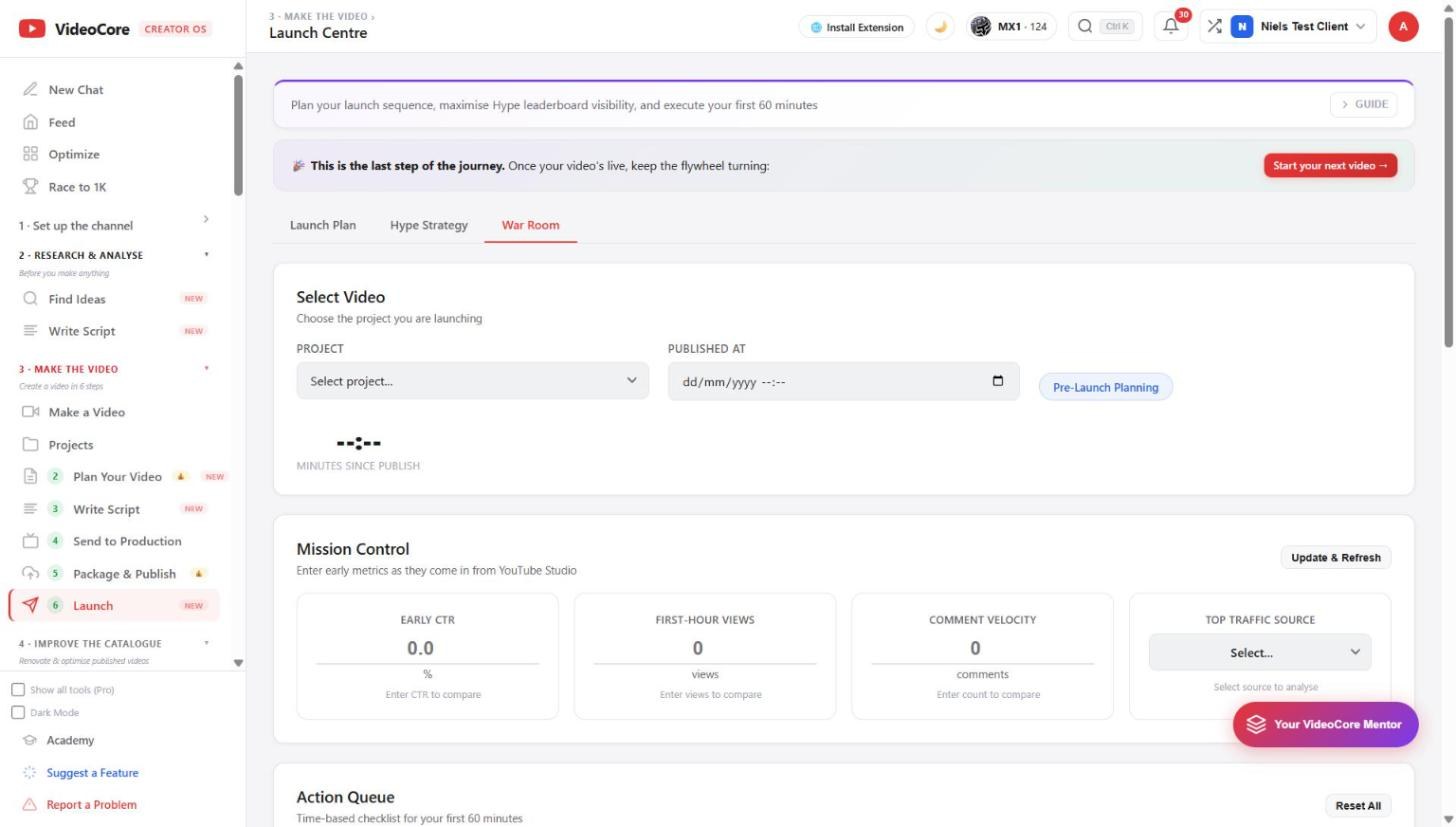Open calendar picker in Published At

click(x=998, y=381)
